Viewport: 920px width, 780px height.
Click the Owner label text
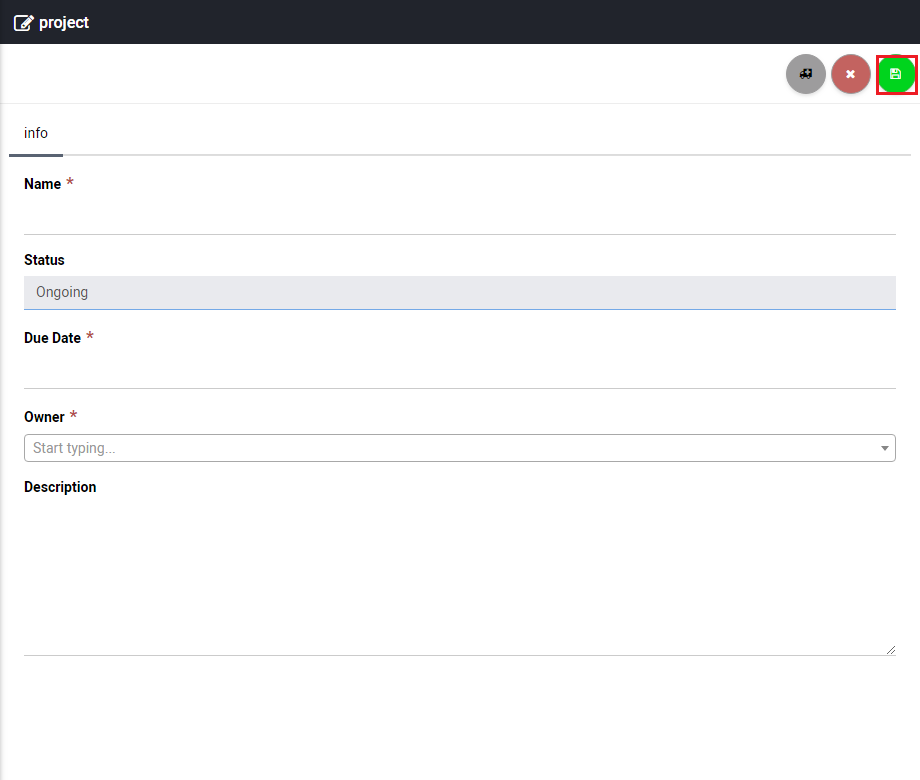(x=44, y=417)
